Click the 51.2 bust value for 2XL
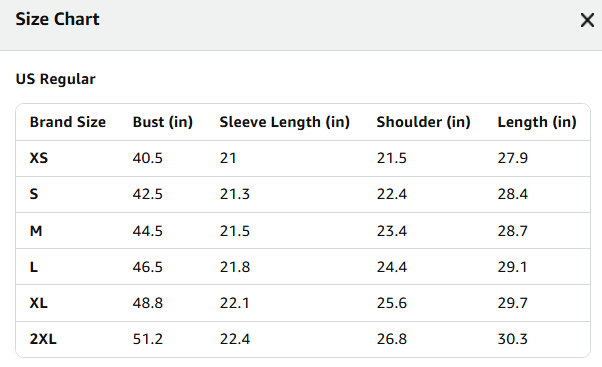 [147, 339]
